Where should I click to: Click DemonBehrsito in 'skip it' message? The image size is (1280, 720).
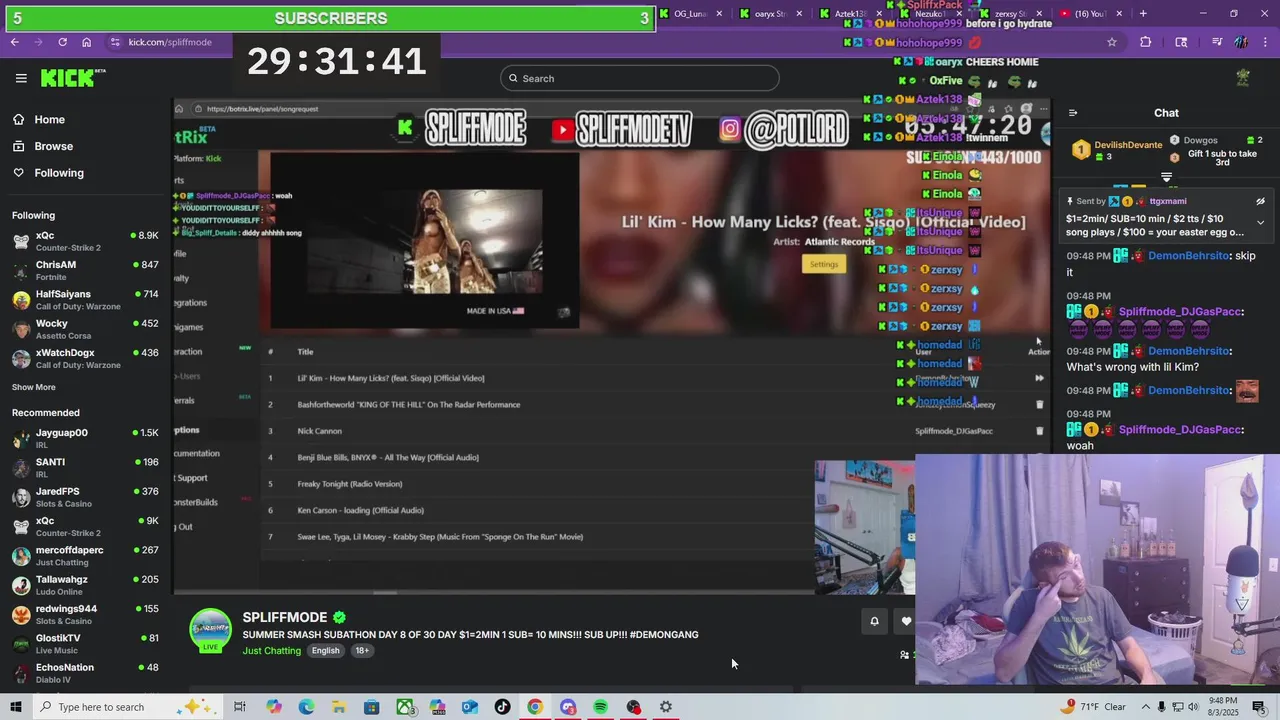(1188, 256)
